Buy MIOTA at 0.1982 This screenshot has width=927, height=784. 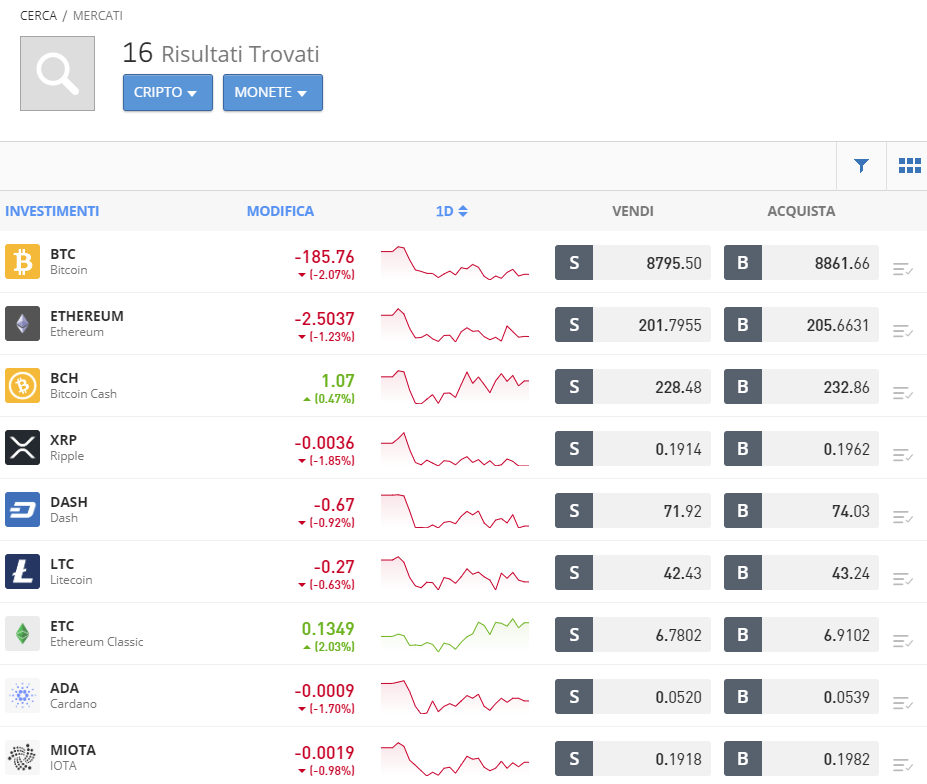tap(801, 759)
